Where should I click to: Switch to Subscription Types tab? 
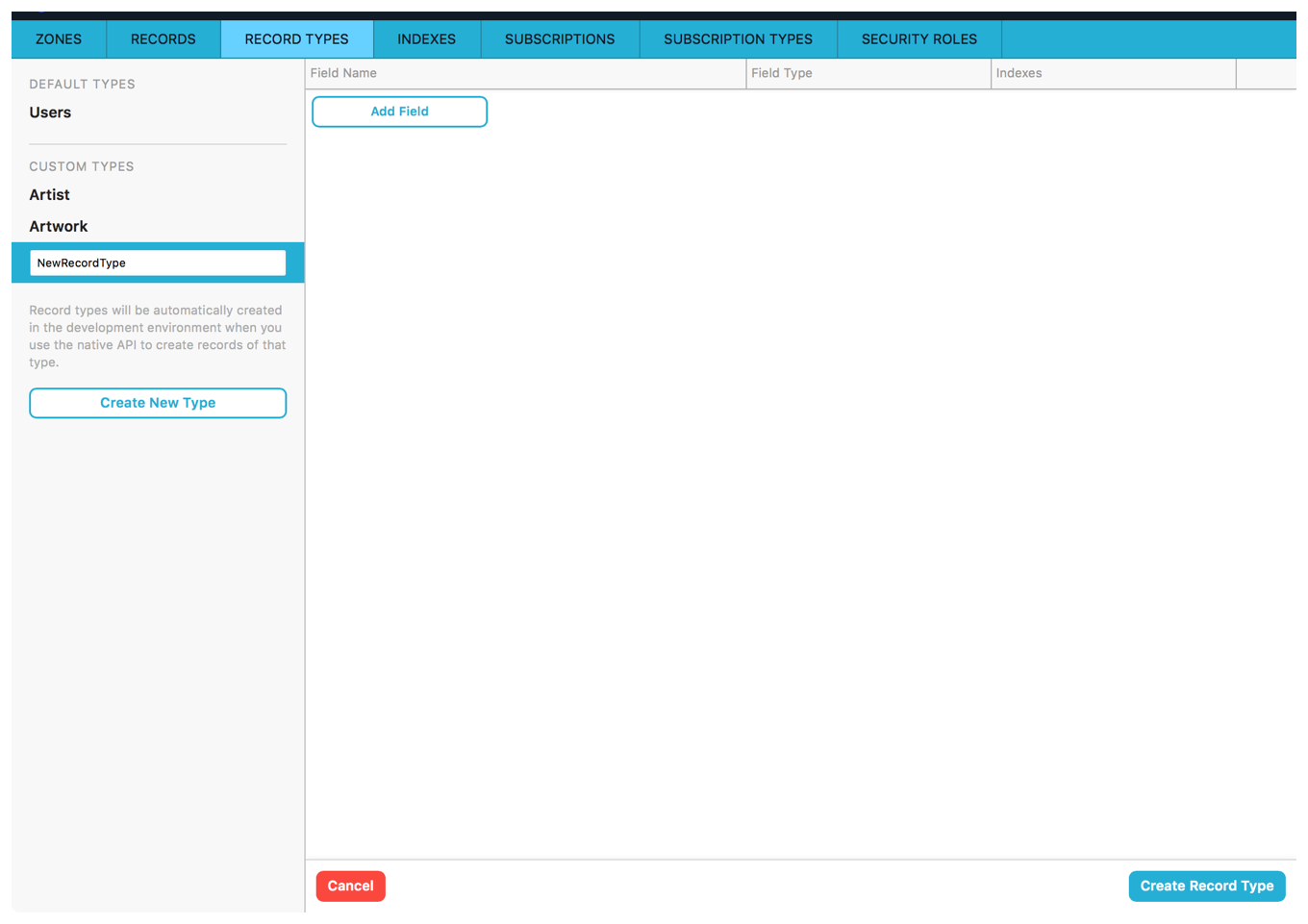point(738,39)
